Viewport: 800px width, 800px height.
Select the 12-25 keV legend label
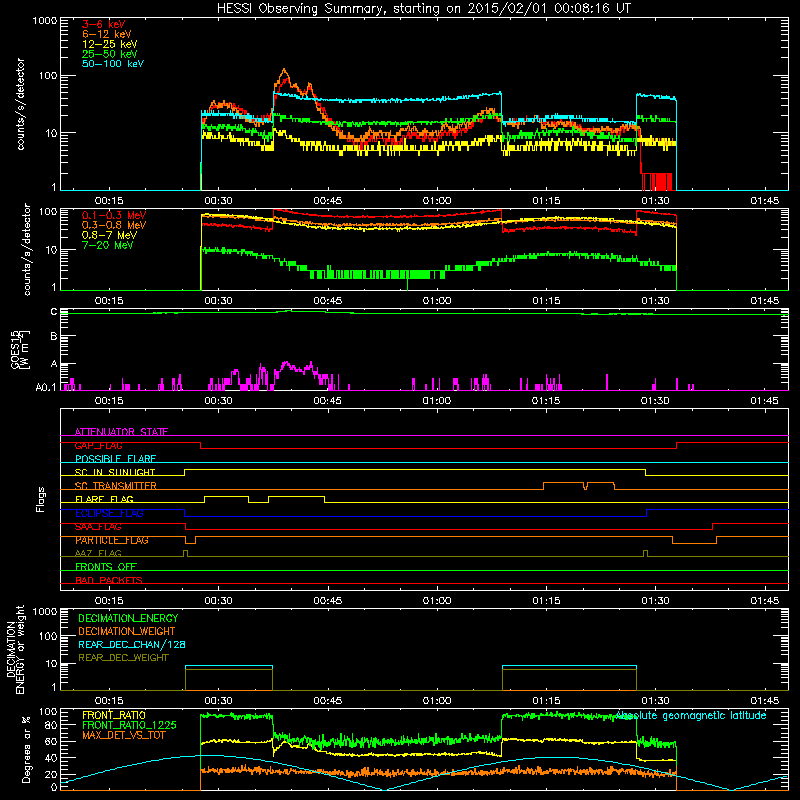pos(109,44)
